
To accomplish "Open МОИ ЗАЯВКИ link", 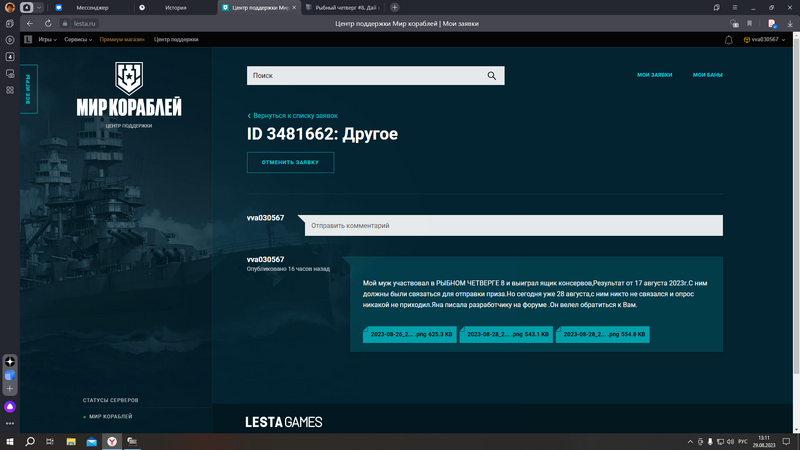I will [x=655, y=75].
